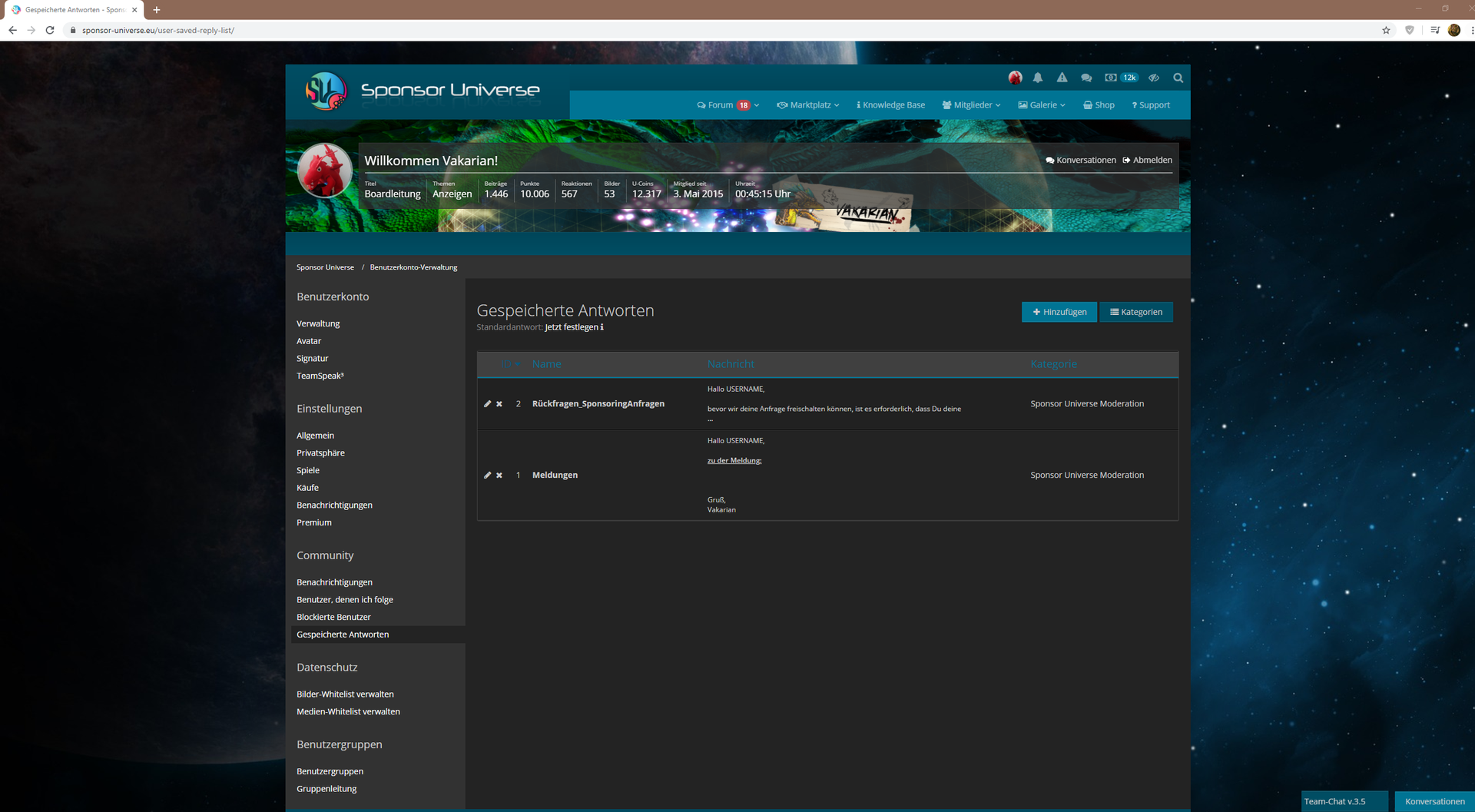This screenshot has width=1475, height=812.
Task: Go to the Shop menu item
Action: click(x=1099, y=105)
